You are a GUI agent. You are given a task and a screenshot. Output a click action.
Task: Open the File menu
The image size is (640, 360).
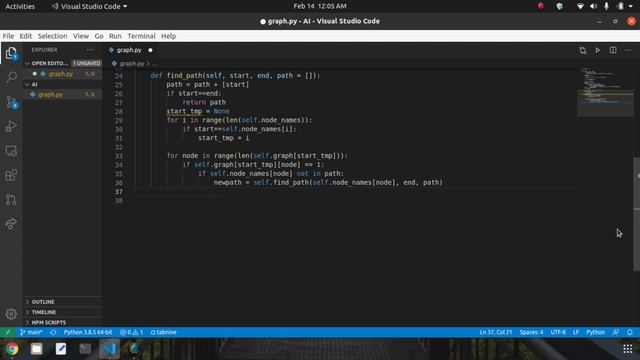[x=8, y=36]
